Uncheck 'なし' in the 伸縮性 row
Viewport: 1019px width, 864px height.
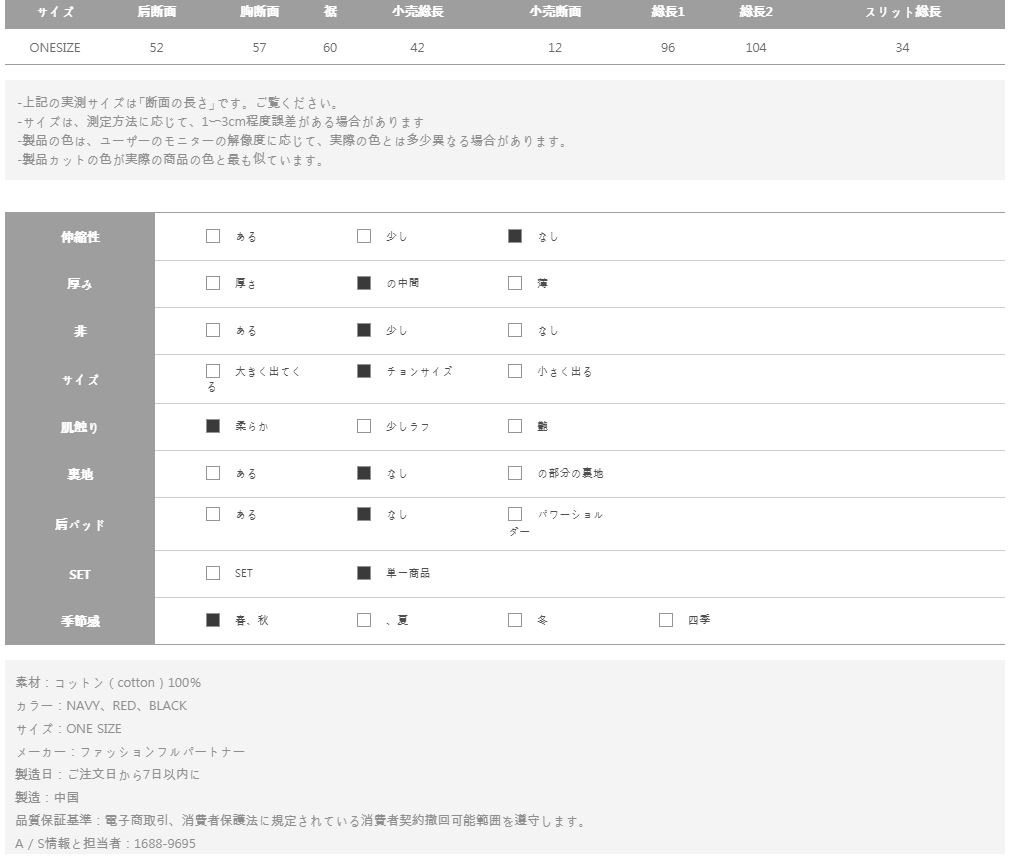pos(515,237)
